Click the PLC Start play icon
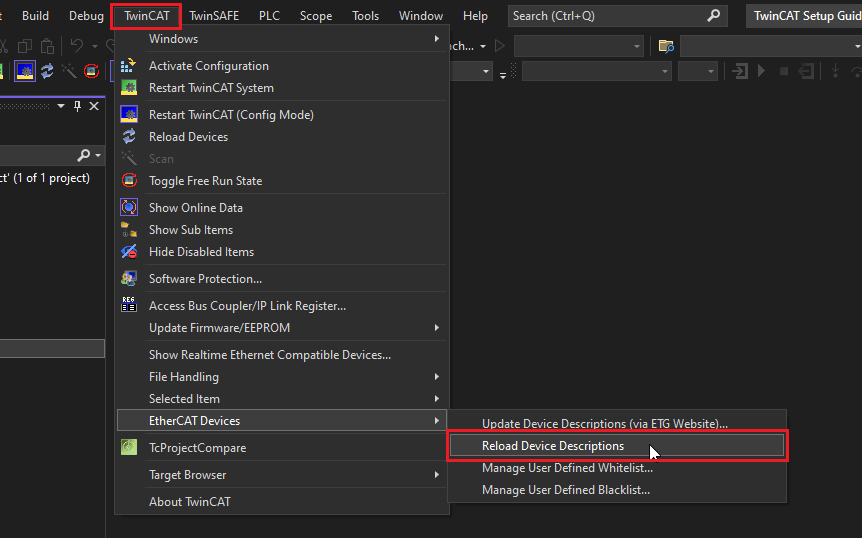The width and height of the screenshot is (862, 538). [762, 71]
